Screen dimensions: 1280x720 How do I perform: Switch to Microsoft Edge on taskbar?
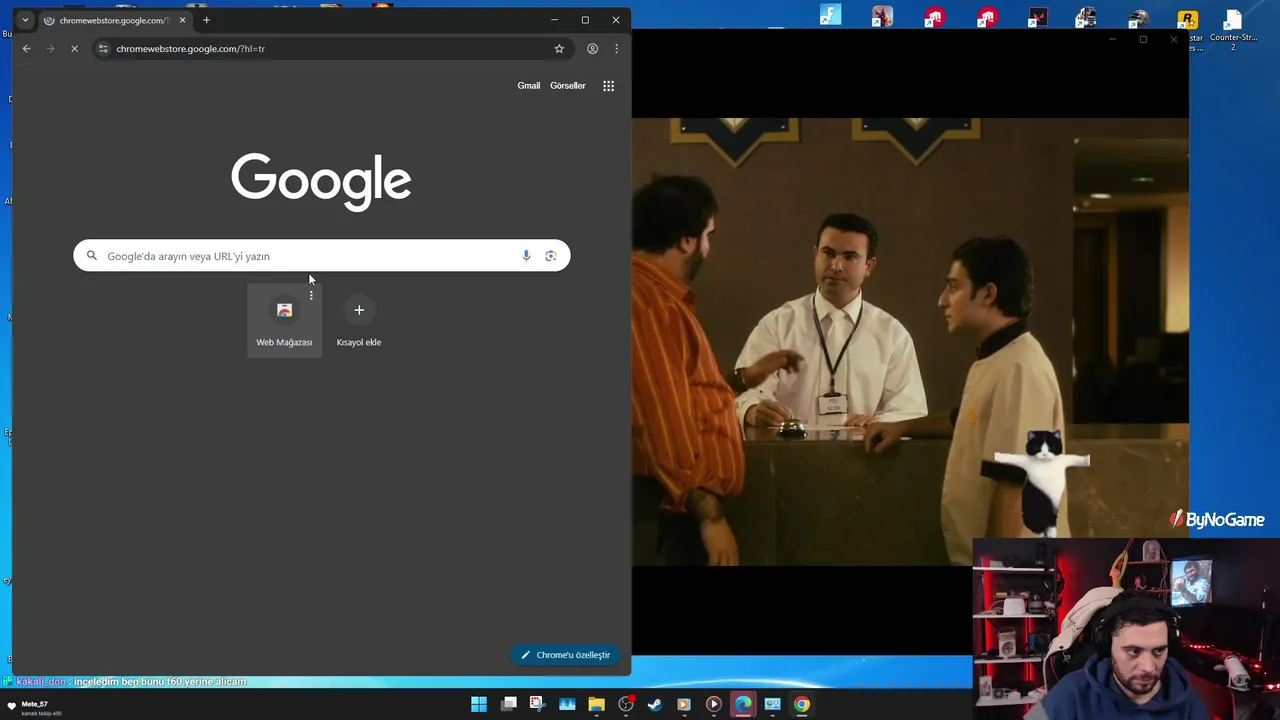tap(743, 704)
